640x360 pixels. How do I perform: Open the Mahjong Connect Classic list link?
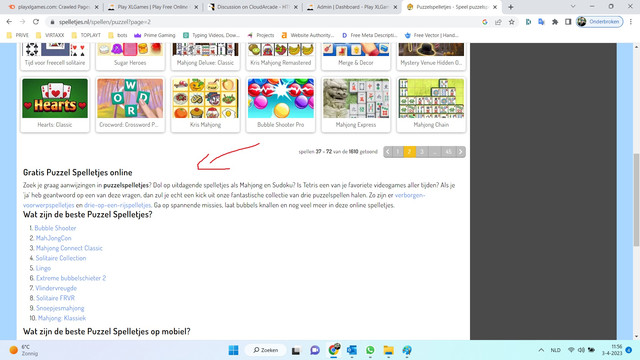pyautogui.click(x=69, y=248)
